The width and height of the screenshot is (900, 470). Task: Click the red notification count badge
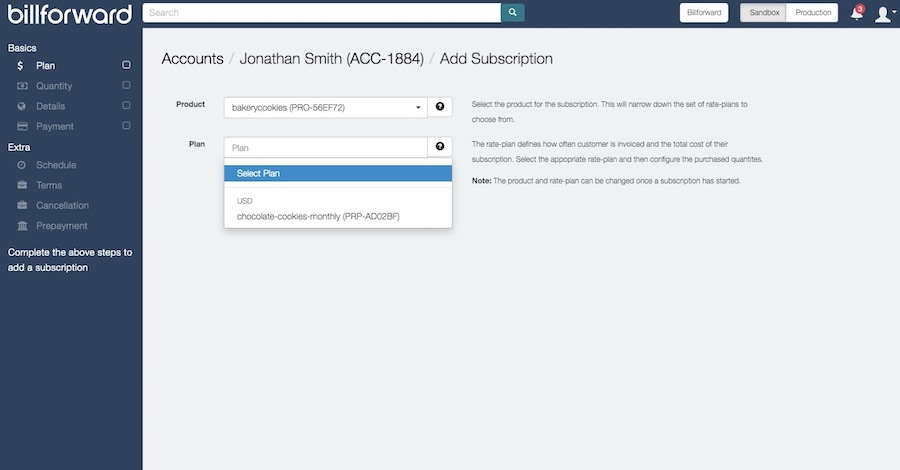[x=860, y=9]
